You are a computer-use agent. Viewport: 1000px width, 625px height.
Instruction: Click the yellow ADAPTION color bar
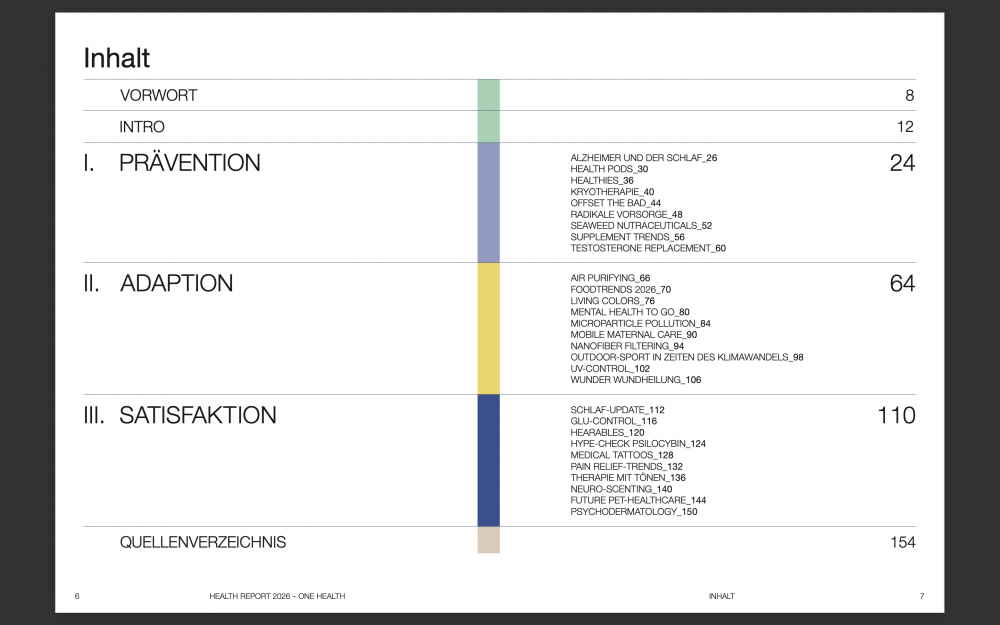(488, 328)
